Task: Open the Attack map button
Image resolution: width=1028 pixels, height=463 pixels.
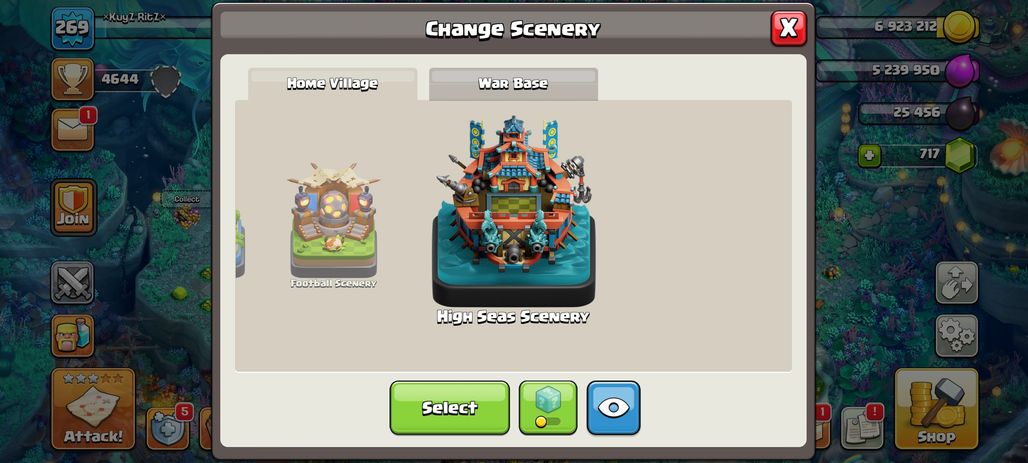Action: point(93,408)
